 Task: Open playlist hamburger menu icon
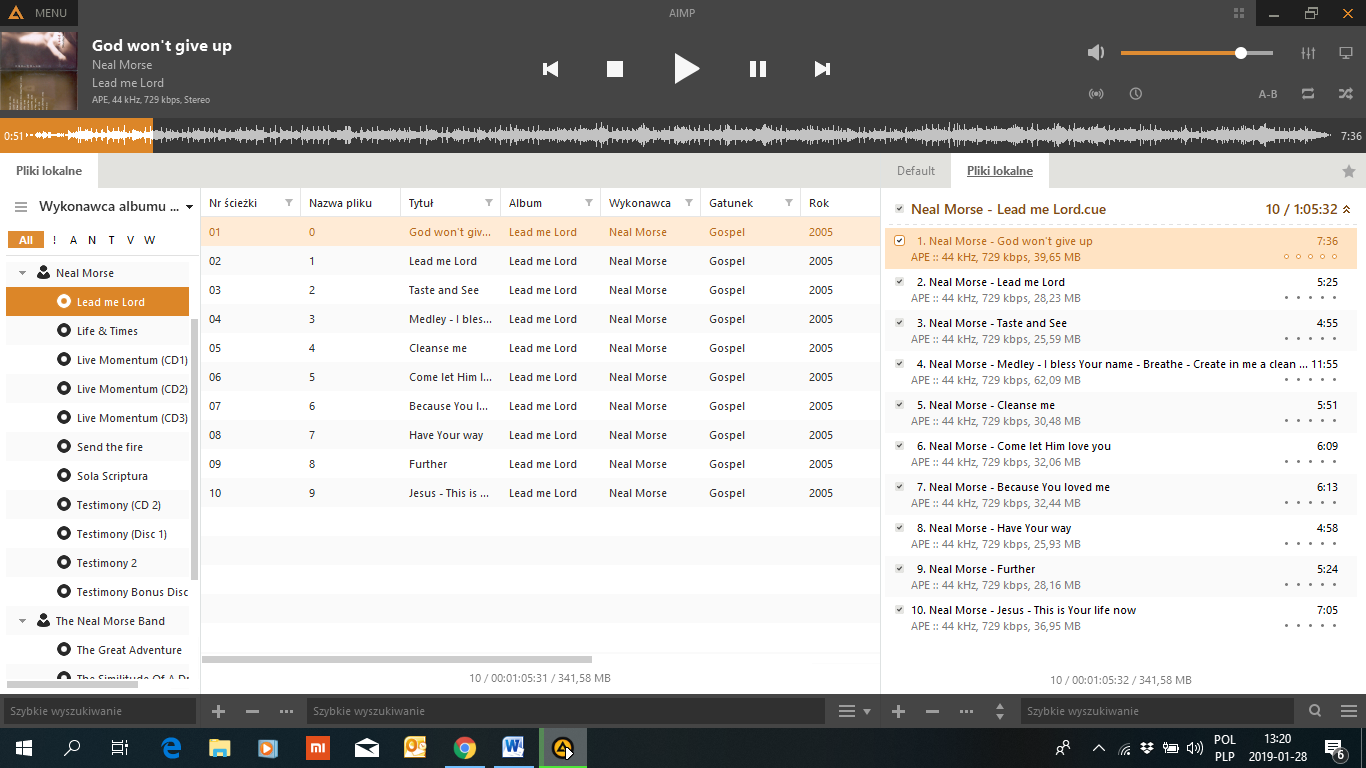click(x=1347, y=711)
